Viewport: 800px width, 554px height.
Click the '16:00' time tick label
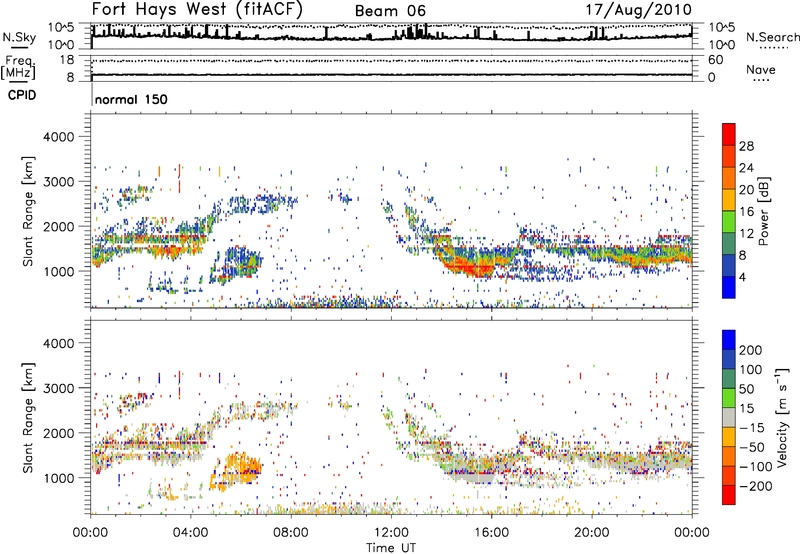(491, 532)
